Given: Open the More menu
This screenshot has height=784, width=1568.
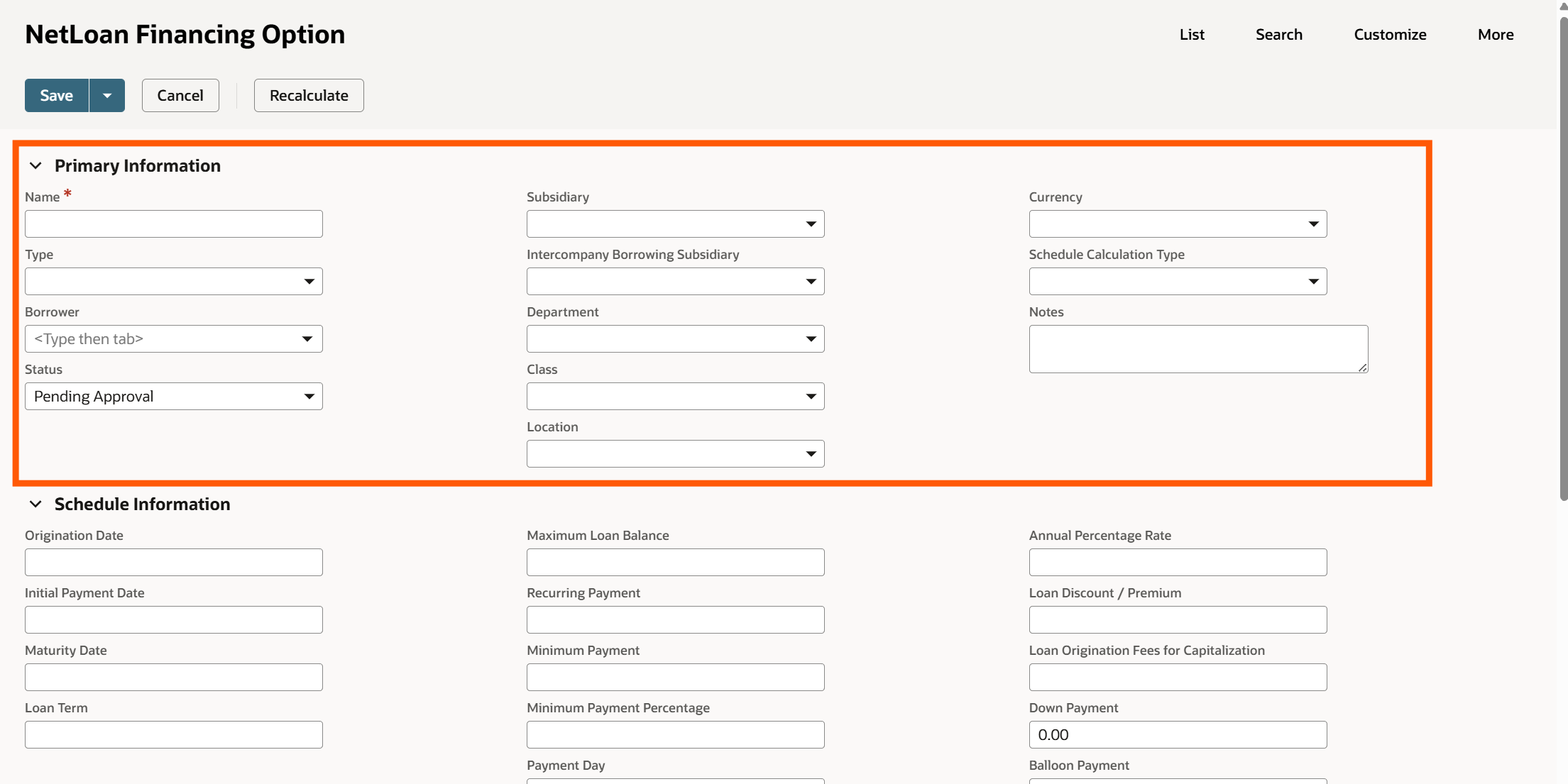Looking at the screenshot, I should (1495, 34).
